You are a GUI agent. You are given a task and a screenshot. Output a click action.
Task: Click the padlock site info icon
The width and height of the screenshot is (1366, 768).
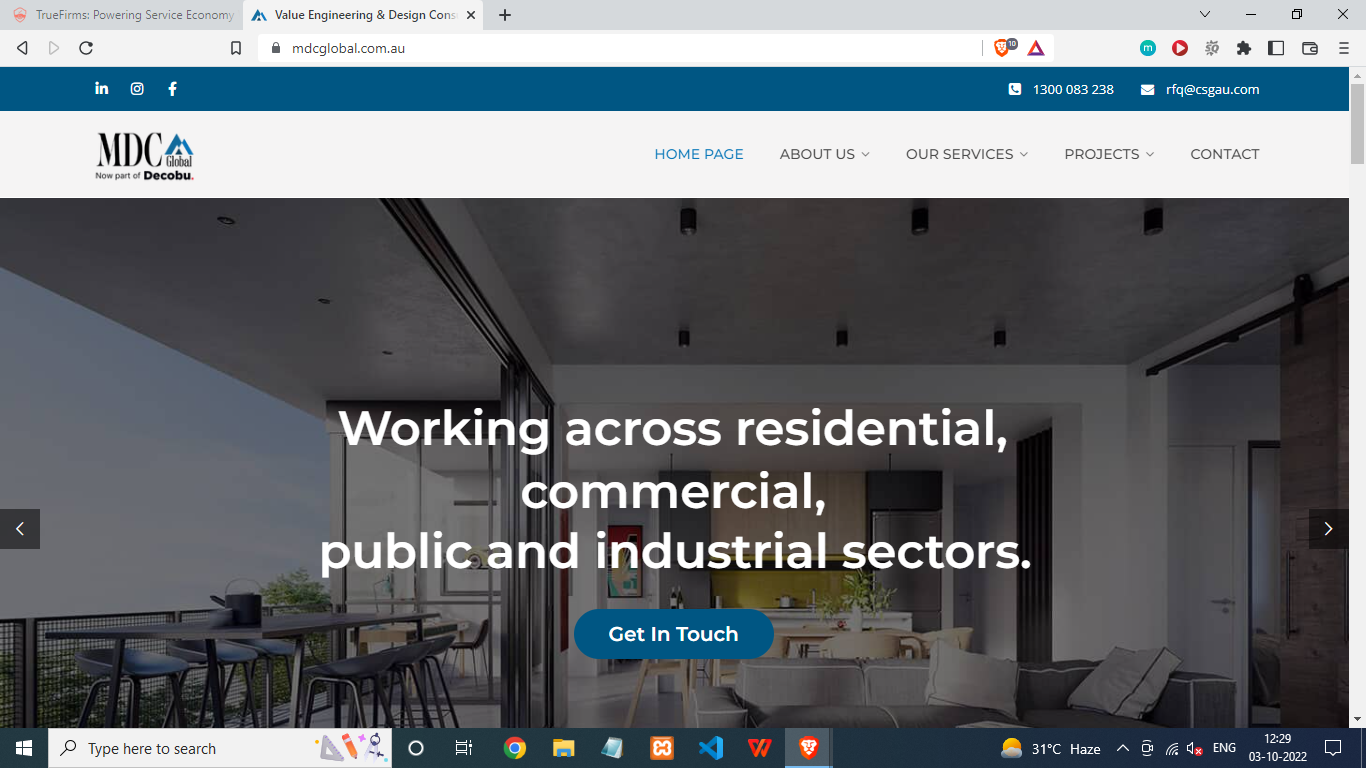(276, 48)
